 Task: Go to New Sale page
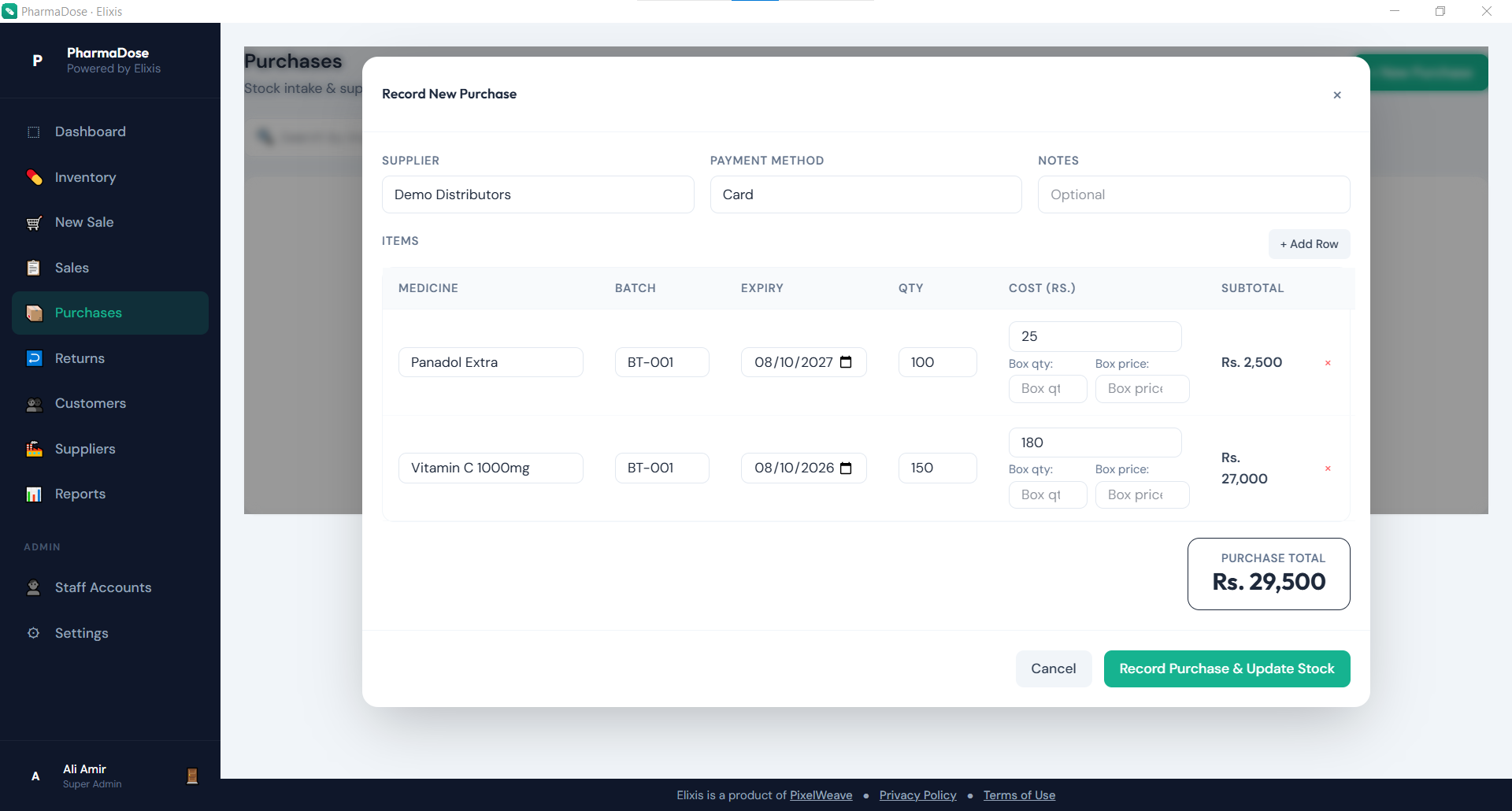110,223
